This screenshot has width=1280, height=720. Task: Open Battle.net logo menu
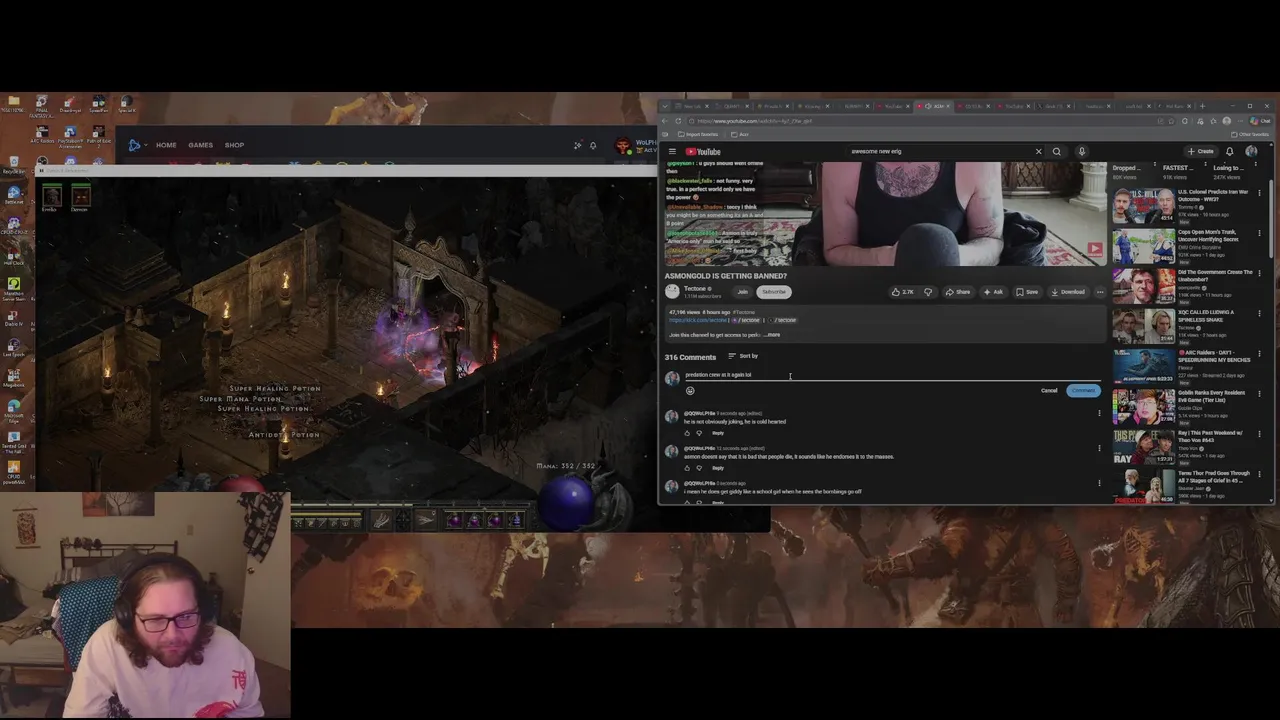tap(135, 145)
